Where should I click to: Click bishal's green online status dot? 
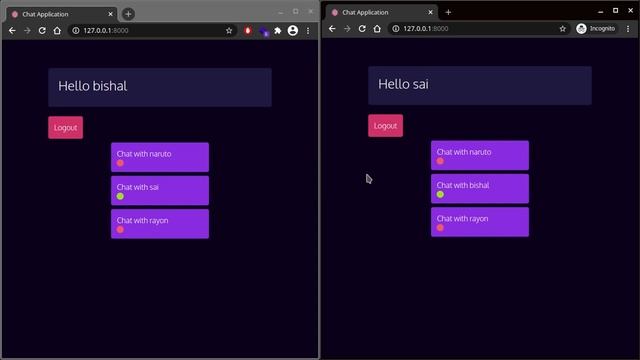pos(440,194)
